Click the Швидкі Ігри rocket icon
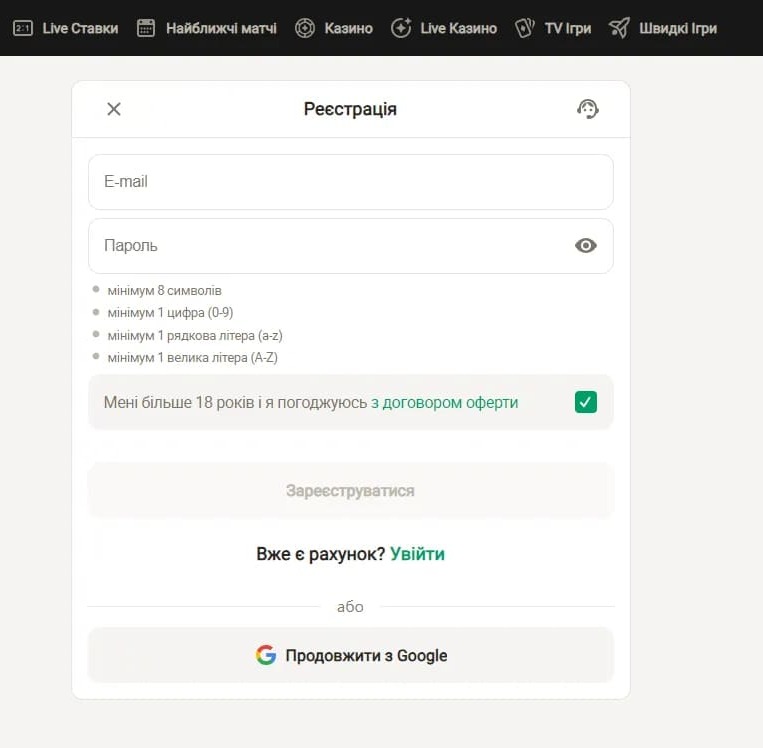Image resolution: width=763 pixels, height=748 pixels. pyautogui.click(x=620, y=28)
